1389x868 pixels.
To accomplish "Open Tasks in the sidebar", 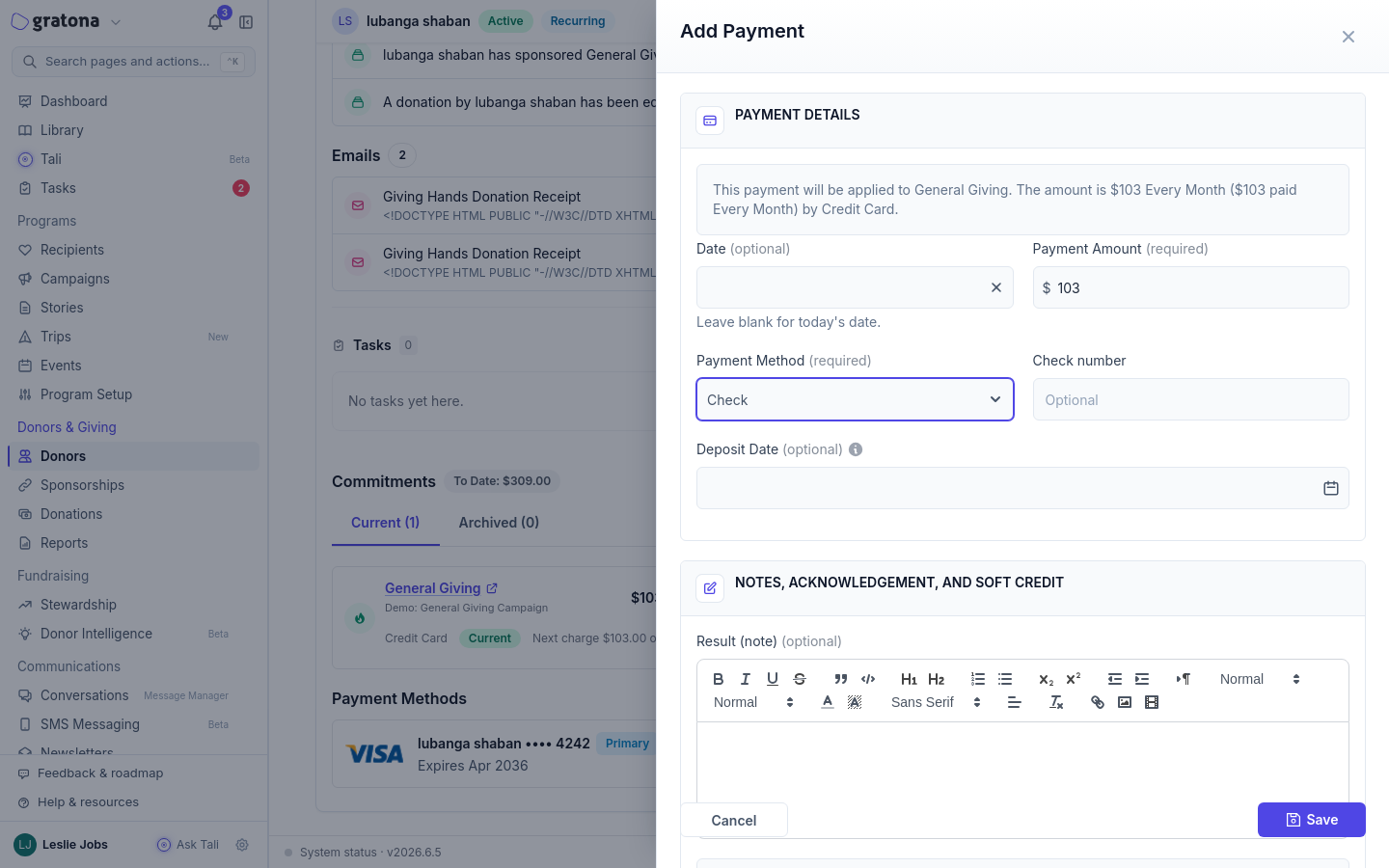I will click(x=133, y=188).
